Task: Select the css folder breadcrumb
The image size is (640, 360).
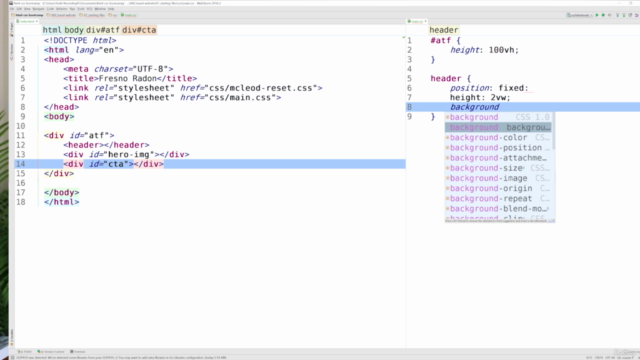Action: point(113,15)
